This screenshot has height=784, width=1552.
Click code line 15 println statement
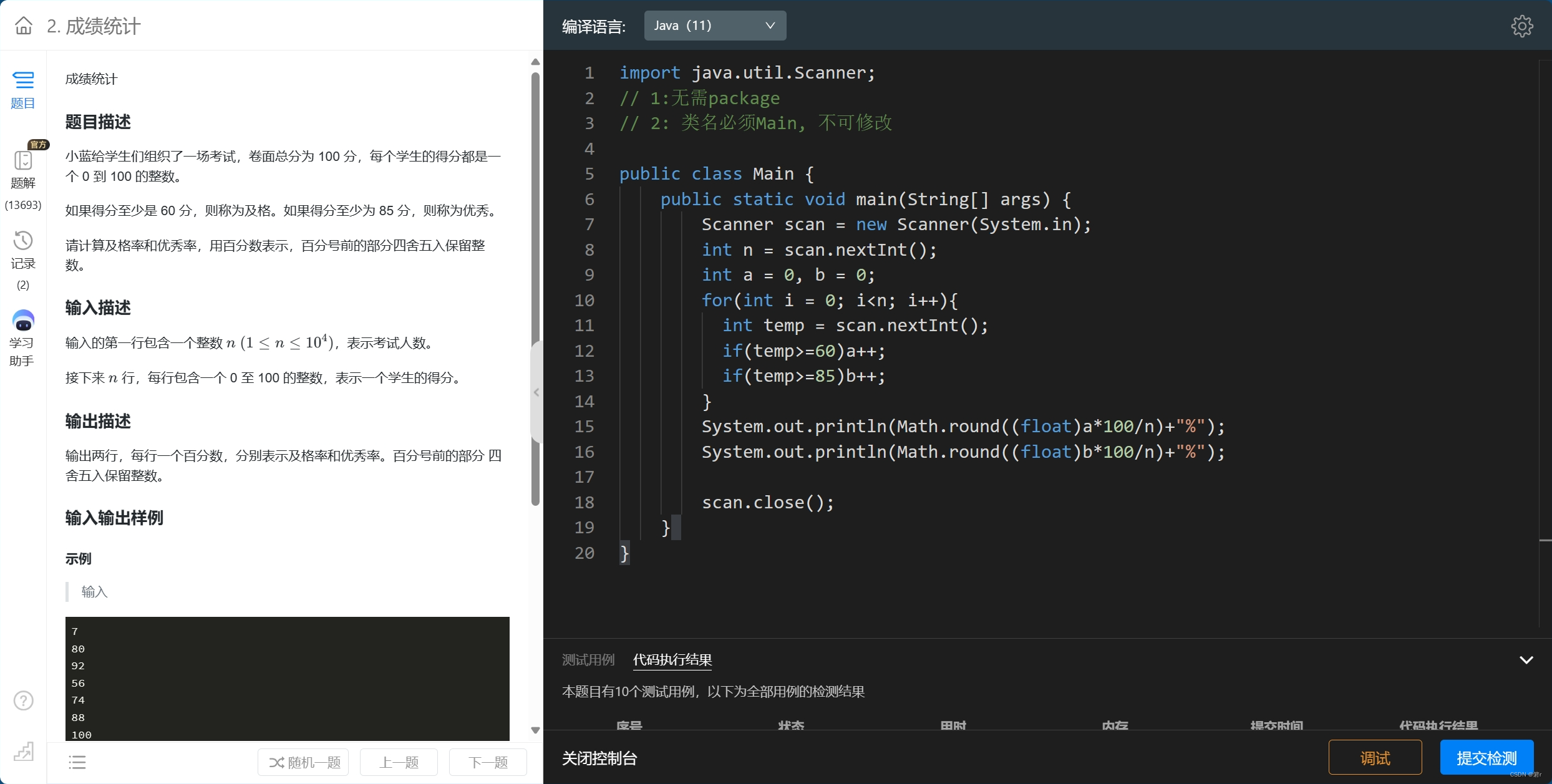pyautogui.click(x=963, y=427)
